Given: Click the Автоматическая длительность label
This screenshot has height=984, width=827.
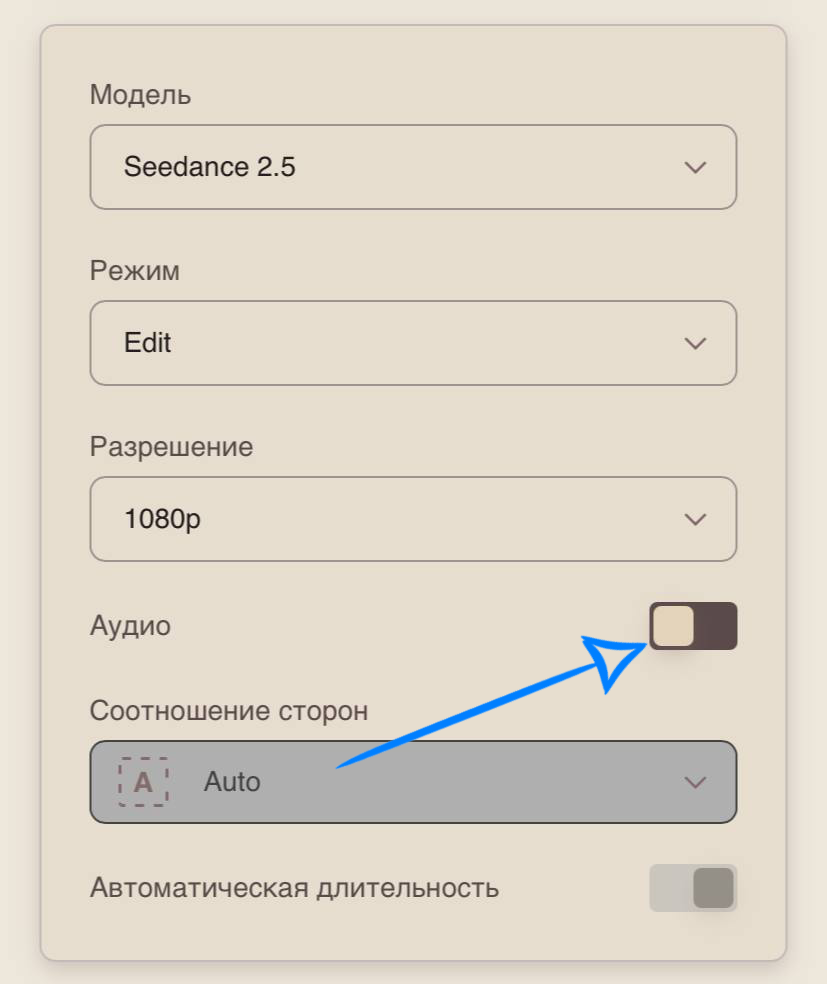Looking at the screenshot, I should (294, 889).
